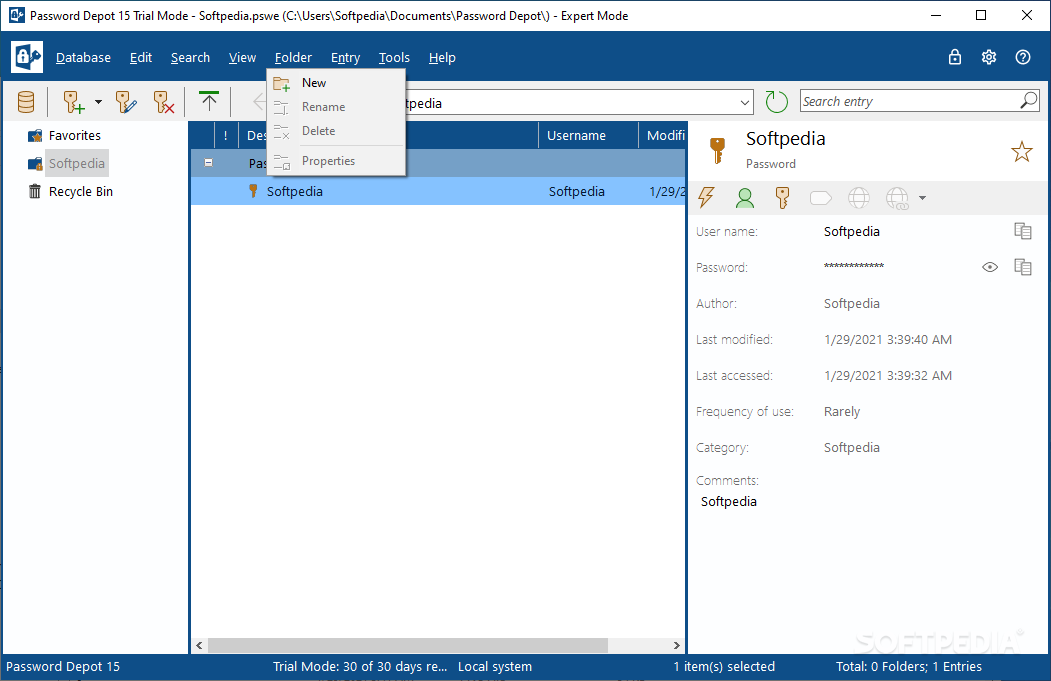Viewport: 1051px width, 681px height.
Task: Open the Search menu
Action: click(x=190, y=58)
